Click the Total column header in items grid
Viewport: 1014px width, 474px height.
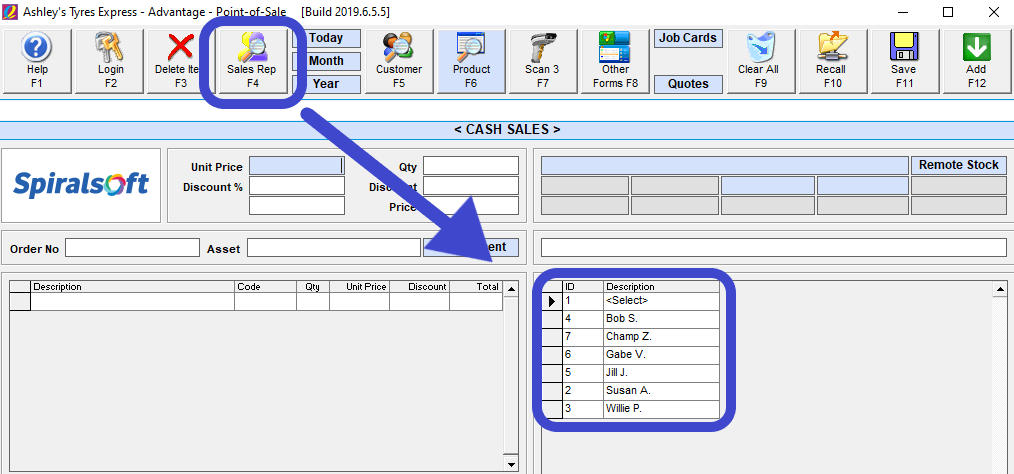point(476,286)
